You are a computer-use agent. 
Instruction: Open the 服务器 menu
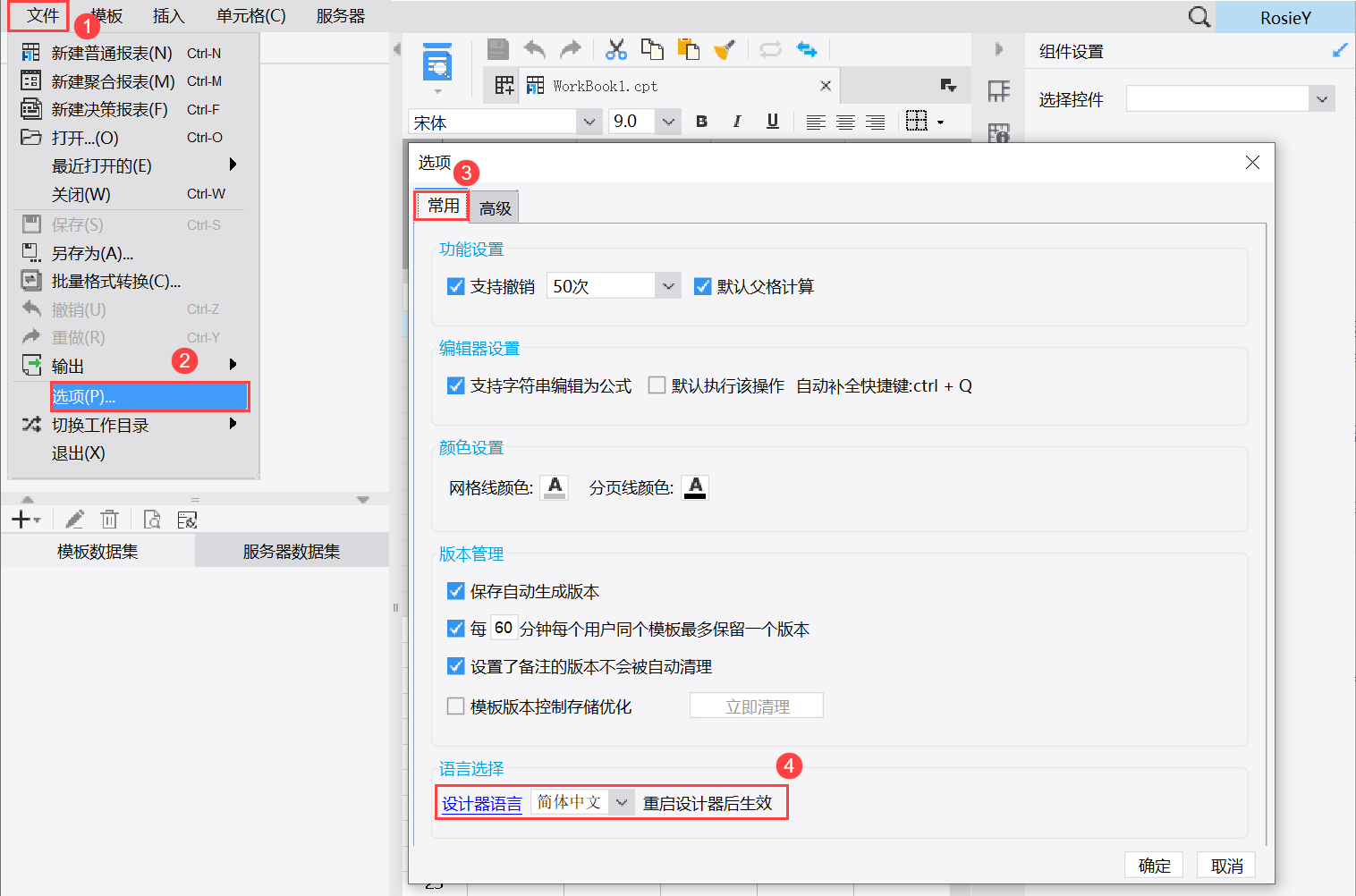(x=341, y=16)
